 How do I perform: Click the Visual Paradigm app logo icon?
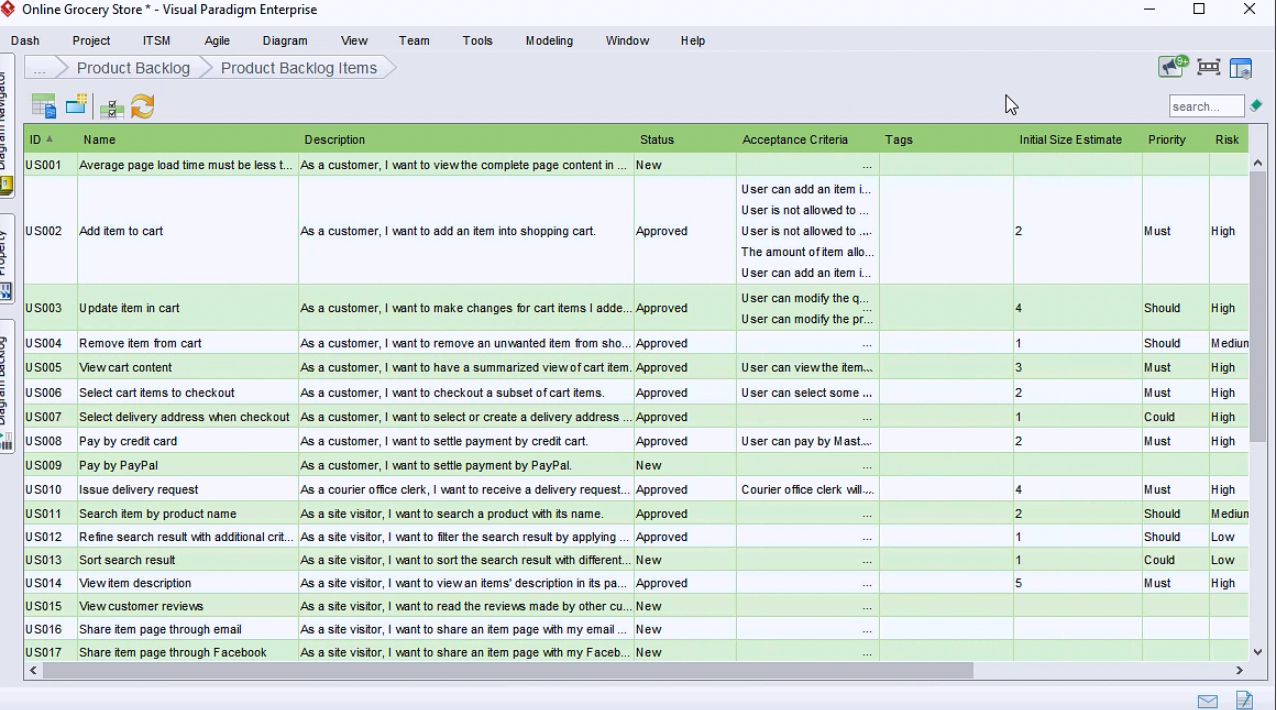(x=9, y=10)
